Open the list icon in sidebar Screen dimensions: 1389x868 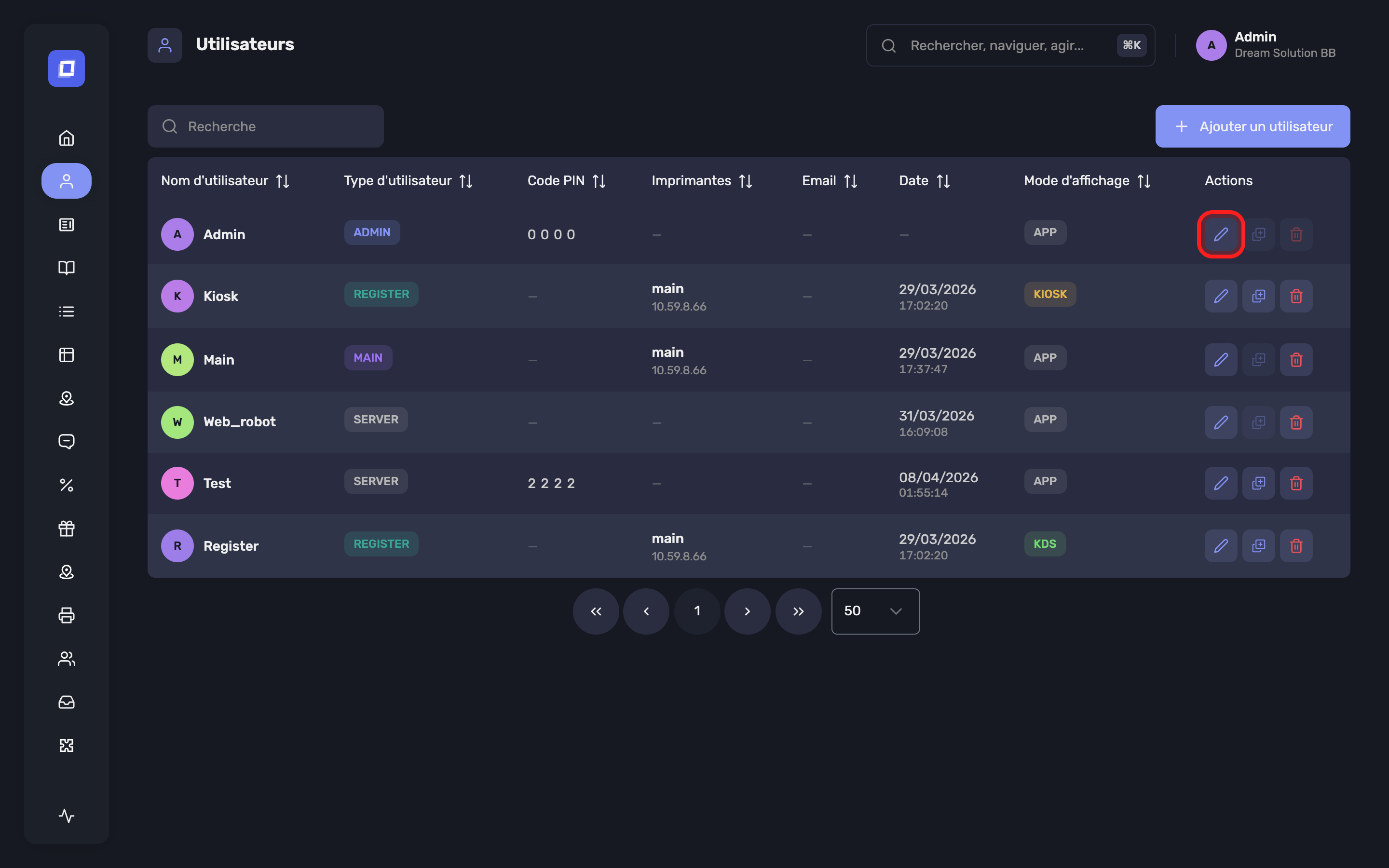coord(67,311)
